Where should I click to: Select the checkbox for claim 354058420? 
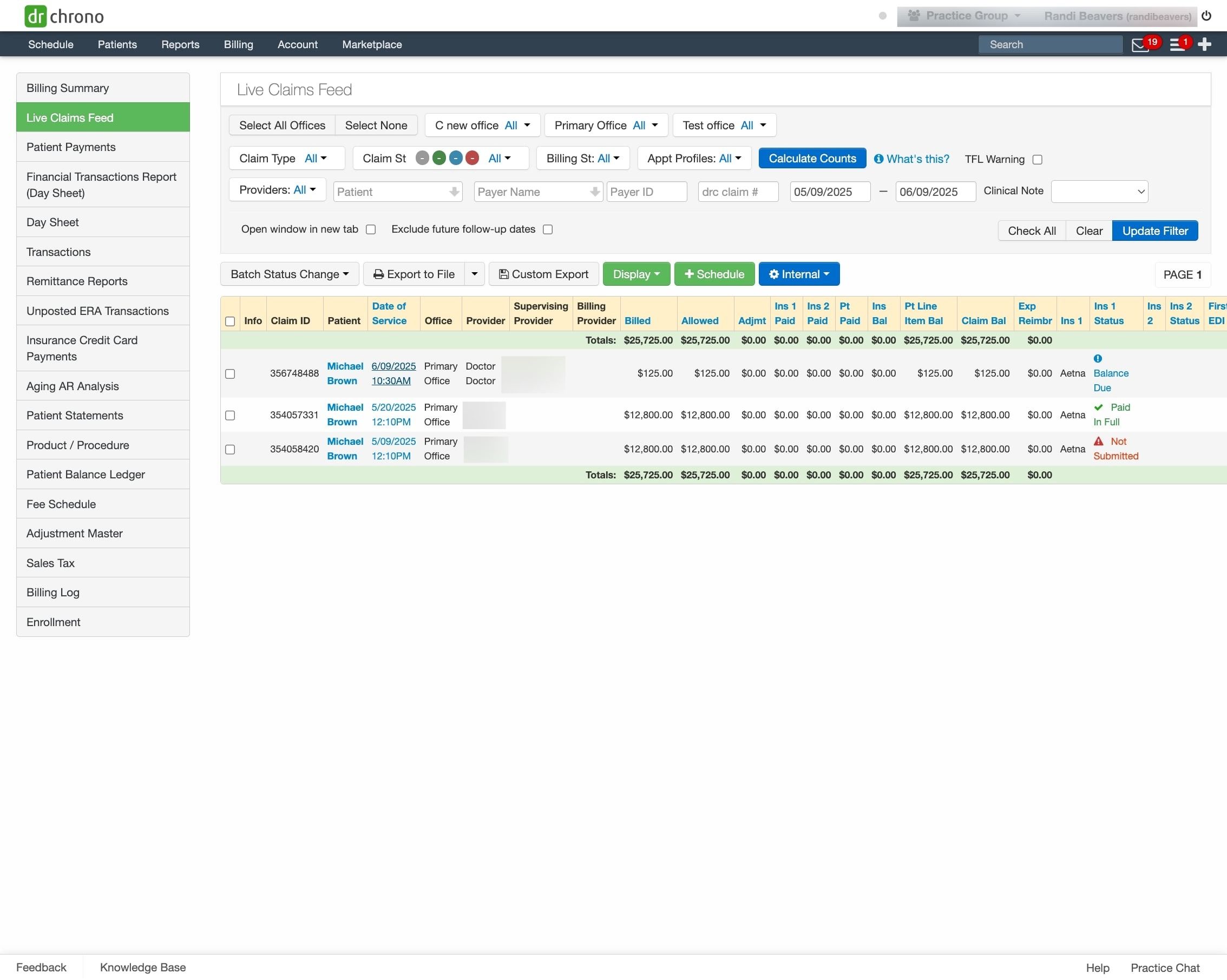click(x=230, y=450)
